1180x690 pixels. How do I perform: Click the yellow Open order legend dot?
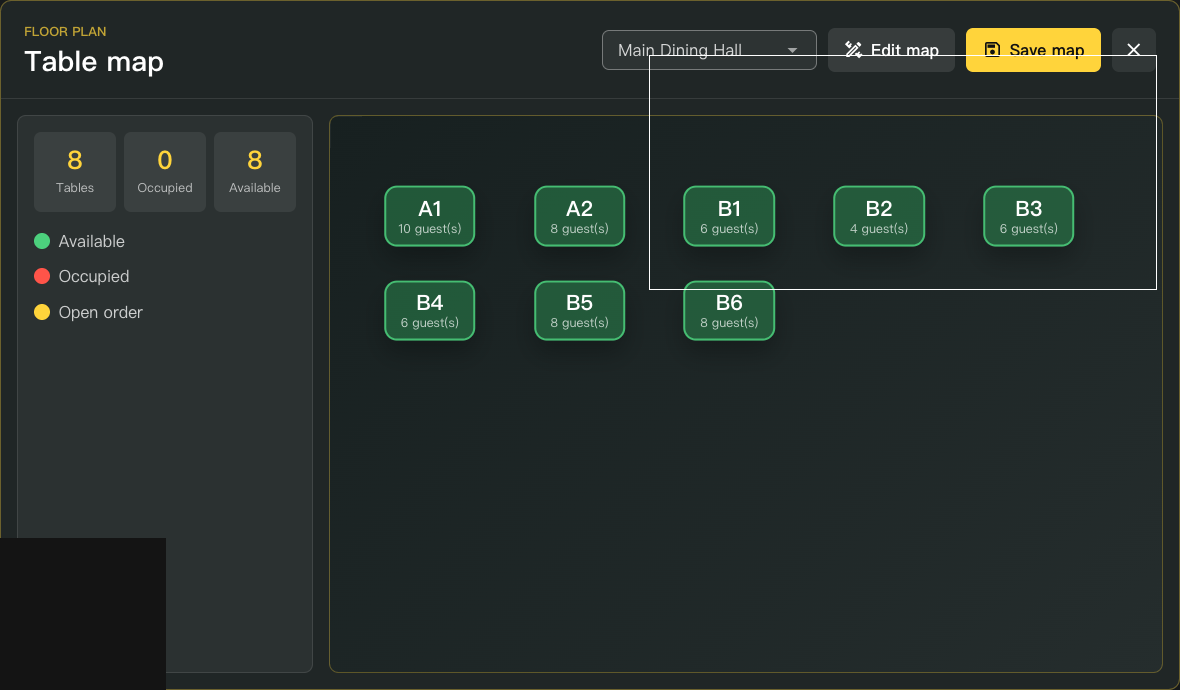pyautogui.click(x=42, y=312)
